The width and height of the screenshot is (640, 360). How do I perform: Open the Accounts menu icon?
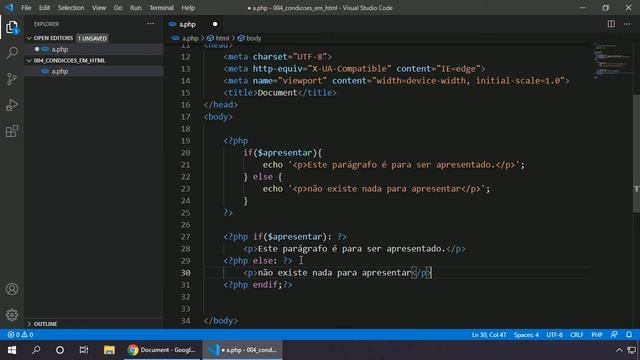[x=12, y=289]
